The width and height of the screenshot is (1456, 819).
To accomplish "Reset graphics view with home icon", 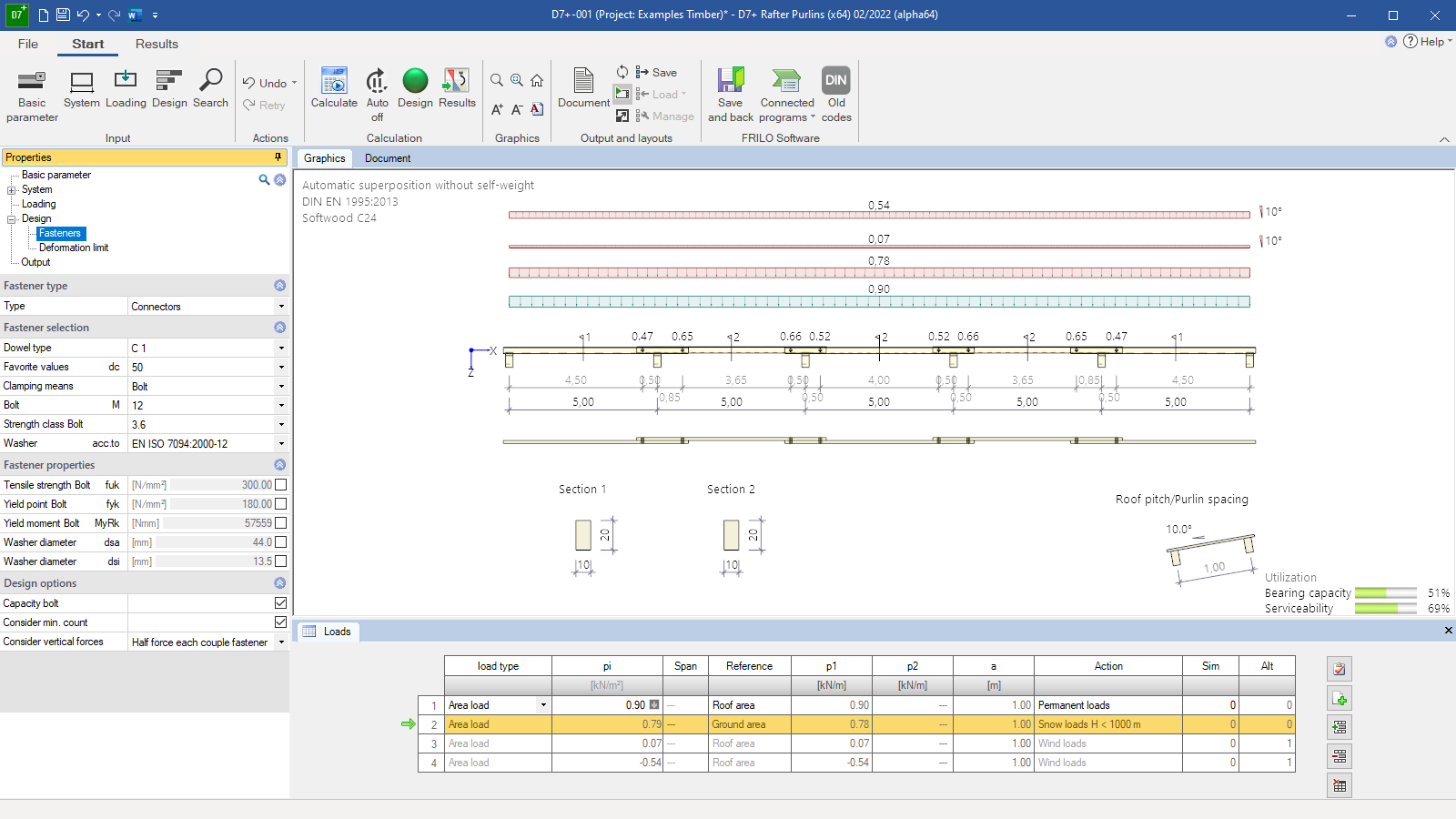I will tap(537, 80).
